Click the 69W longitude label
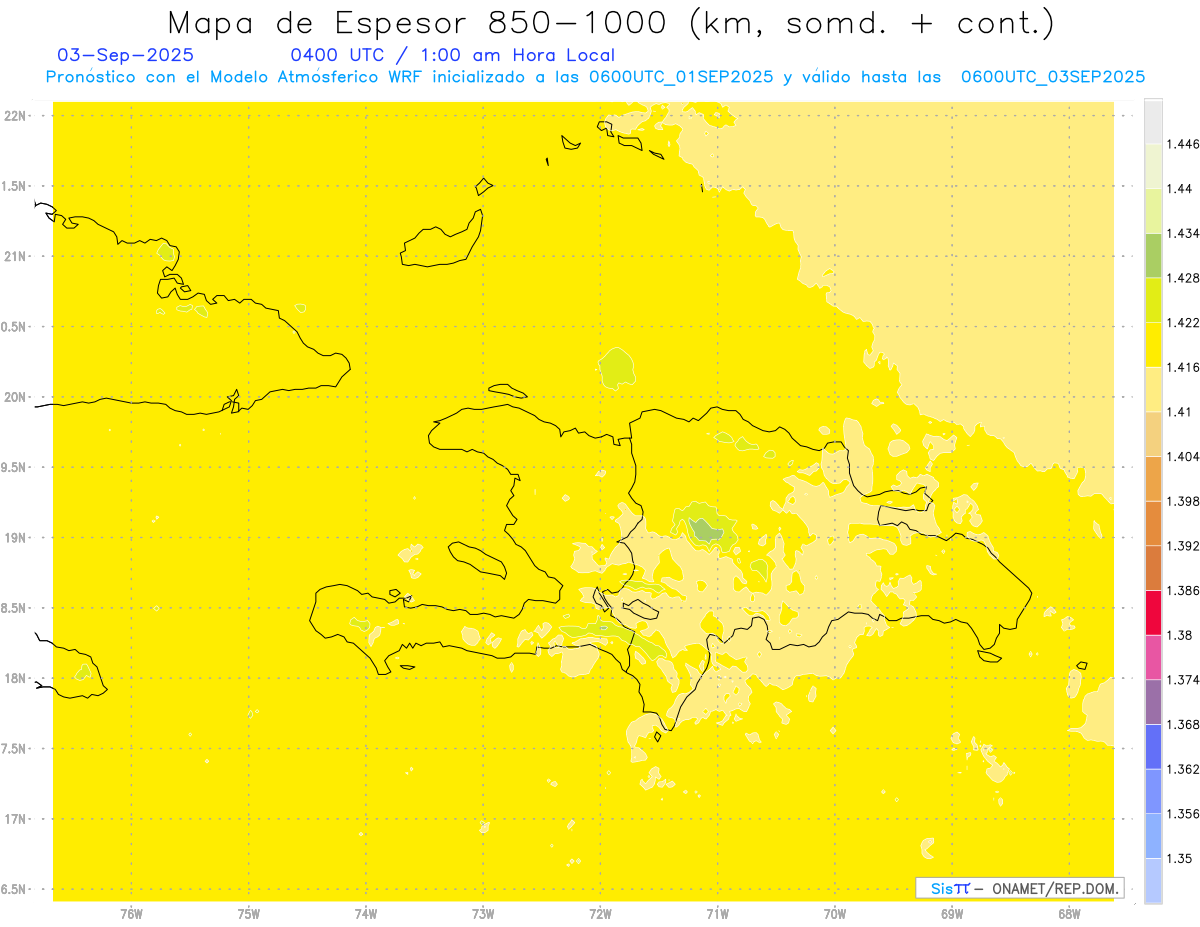This screenshot has width=1200, height=927. pos(952,914)
